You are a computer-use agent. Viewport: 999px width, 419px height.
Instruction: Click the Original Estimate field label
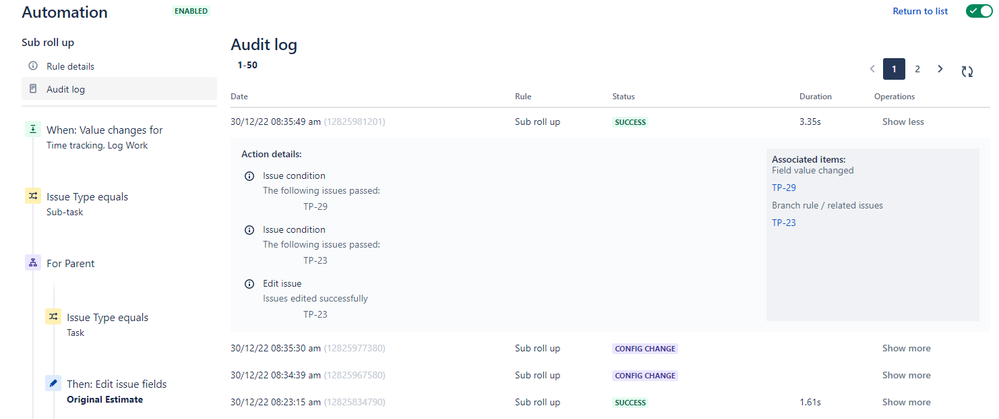pyautogui.click(x=104, y=400)
